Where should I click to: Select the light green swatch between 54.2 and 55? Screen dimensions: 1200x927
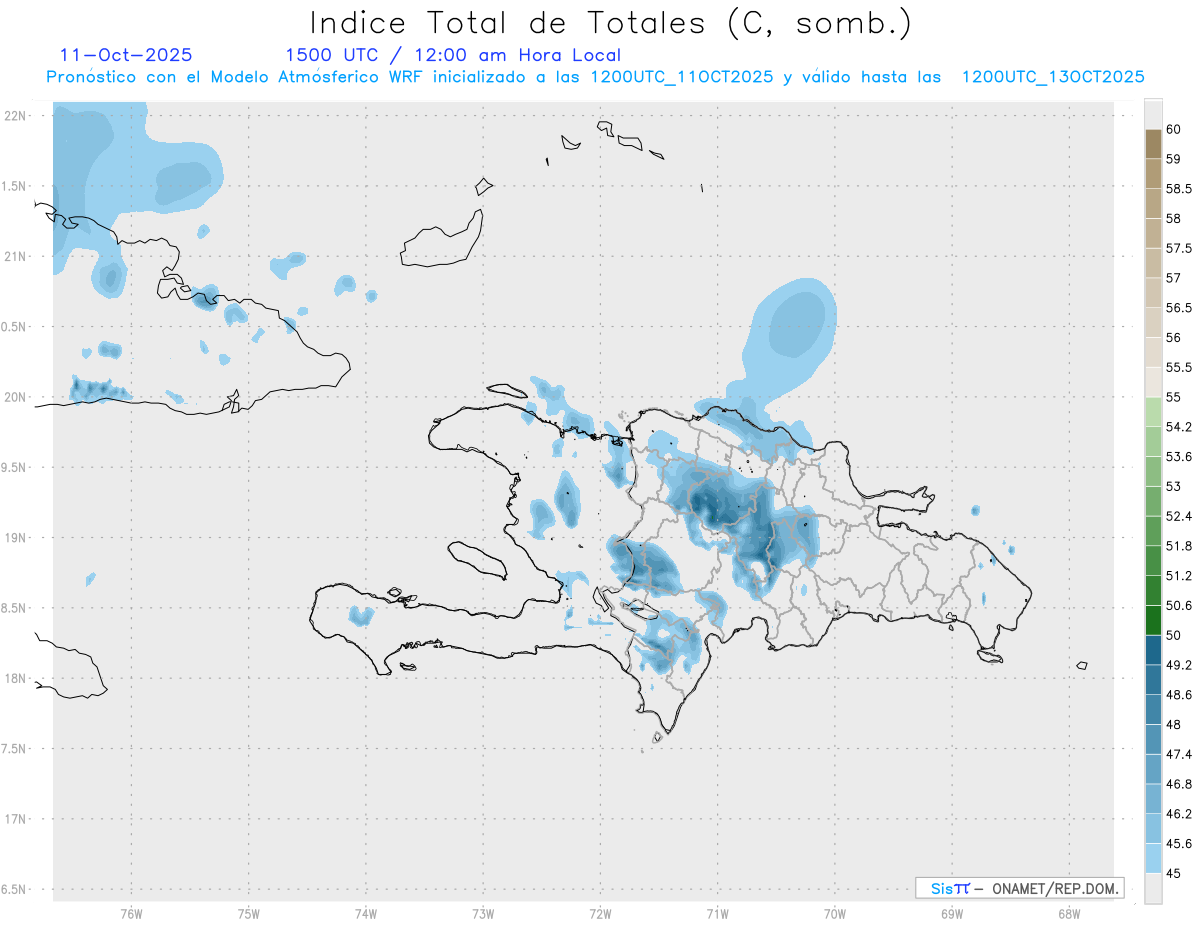tap(1153, 413)
